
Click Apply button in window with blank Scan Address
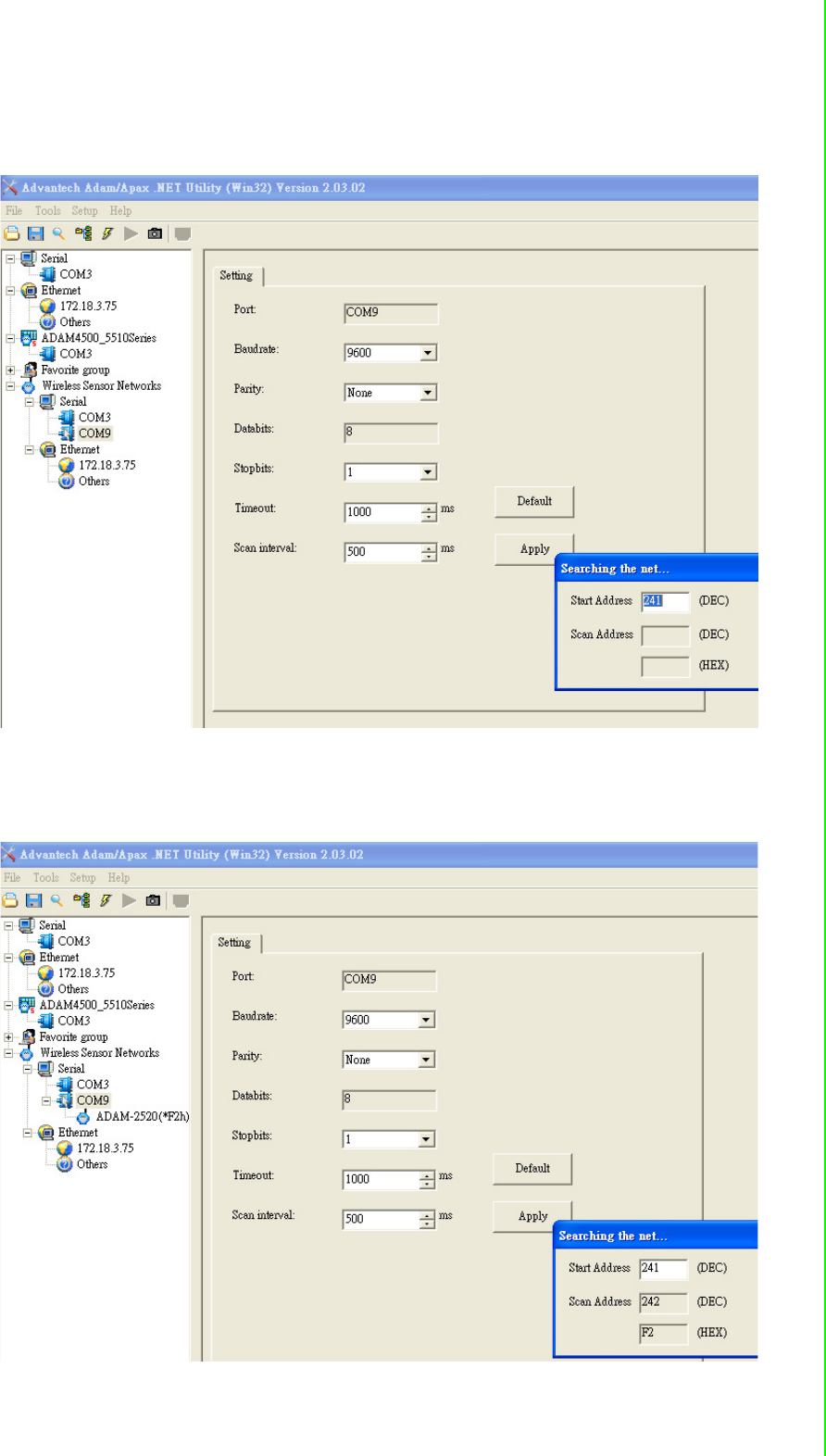tap(534, 549)
